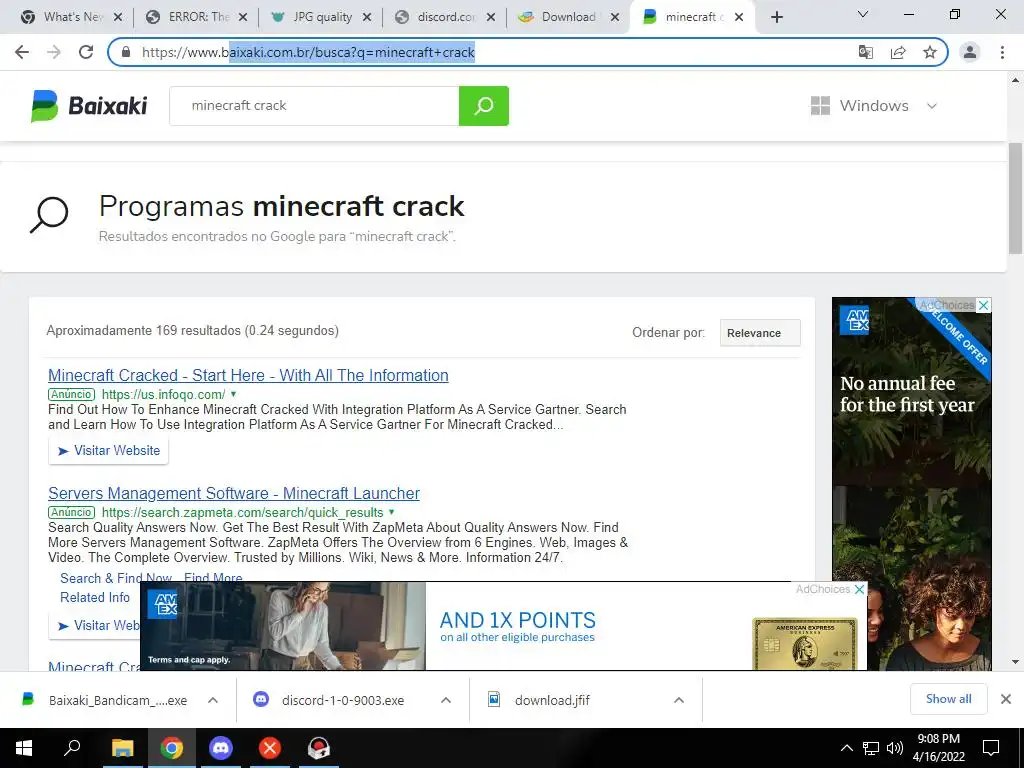Expand the us.infoqo.com ad arrow
Image resolution: width=1024 pixels, height=768 pixels.
[x=233, y=394]
